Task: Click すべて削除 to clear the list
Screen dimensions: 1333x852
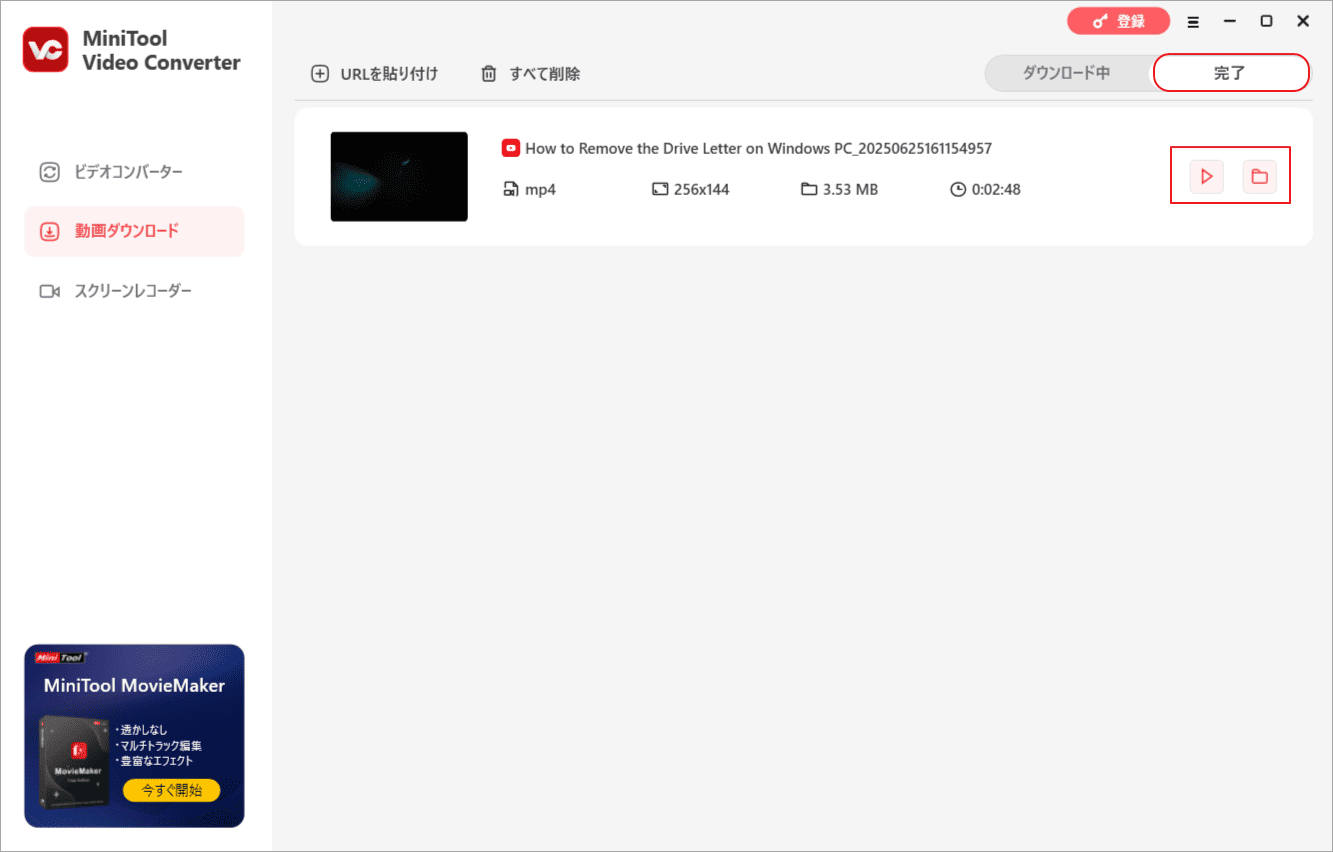Action: pyautogui.click(x=530, y=73)
